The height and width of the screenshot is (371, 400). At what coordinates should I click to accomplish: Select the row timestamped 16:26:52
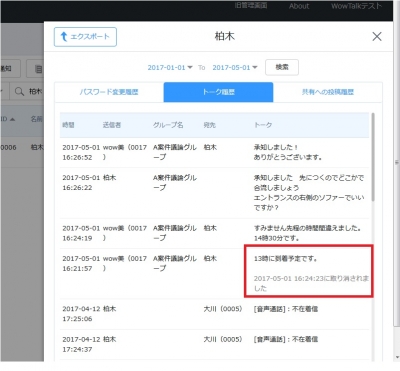click(x=215, y=152)
